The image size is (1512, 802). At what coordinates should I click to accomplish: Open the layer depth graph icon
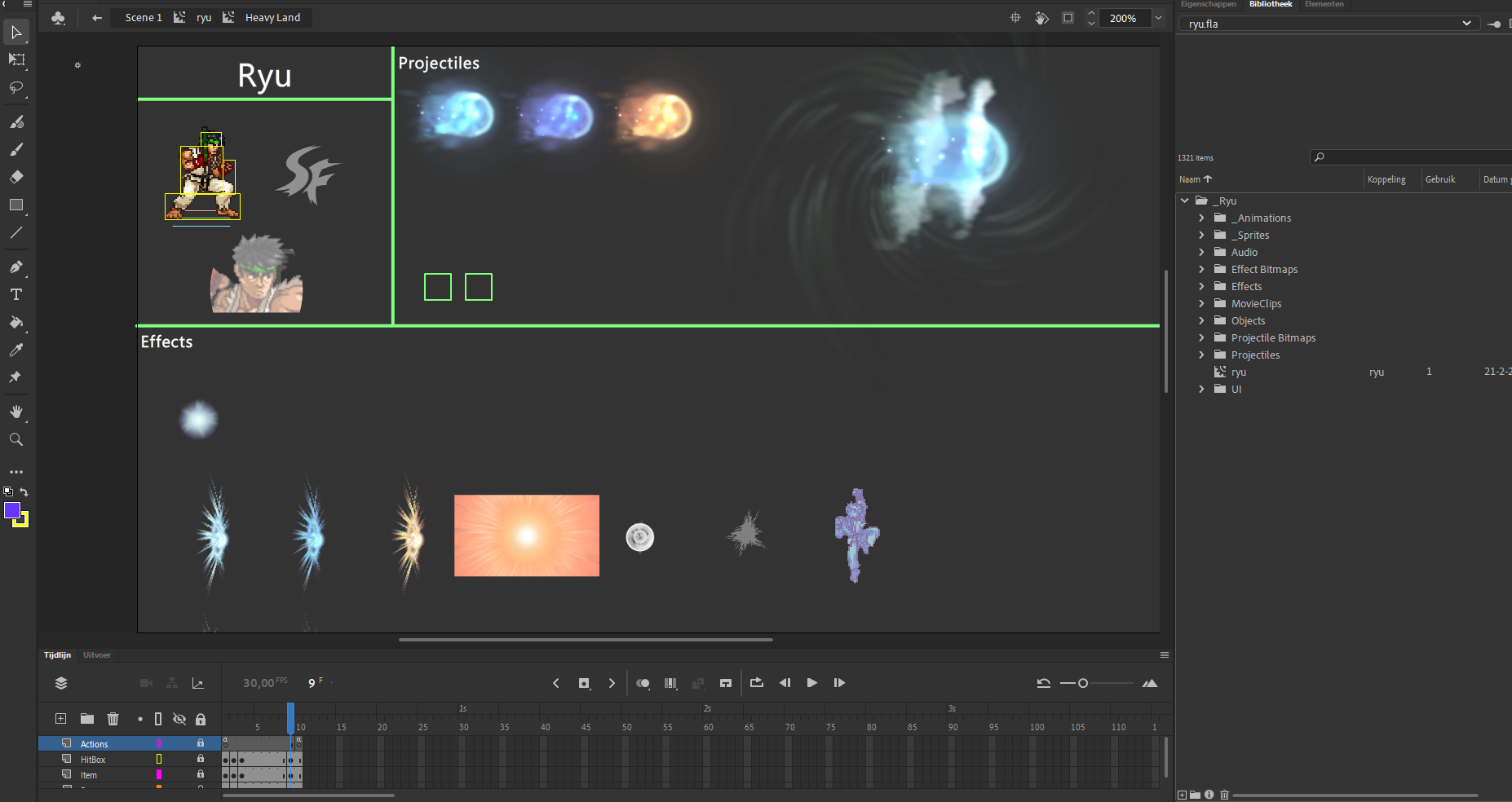tap(197, 683)
